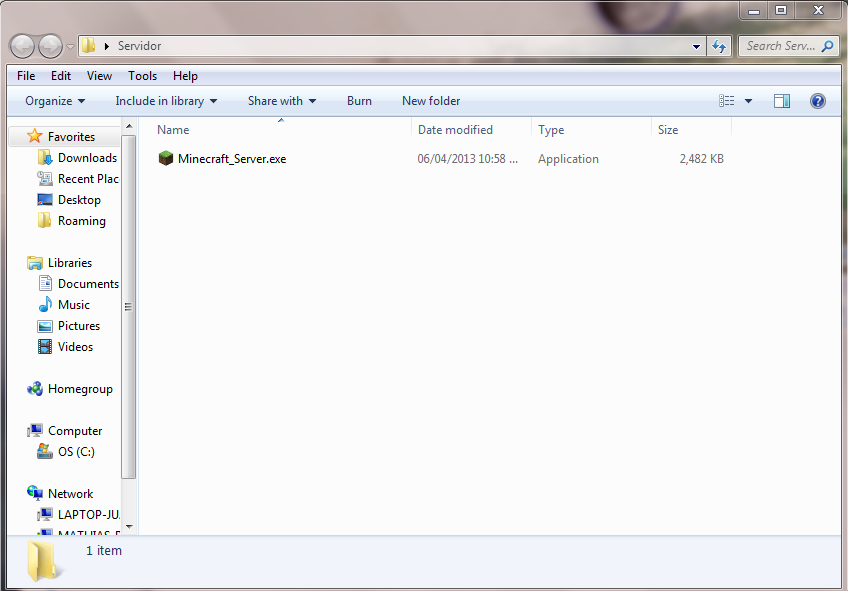
Task: Click the Libraries icon
Action: 35,263
